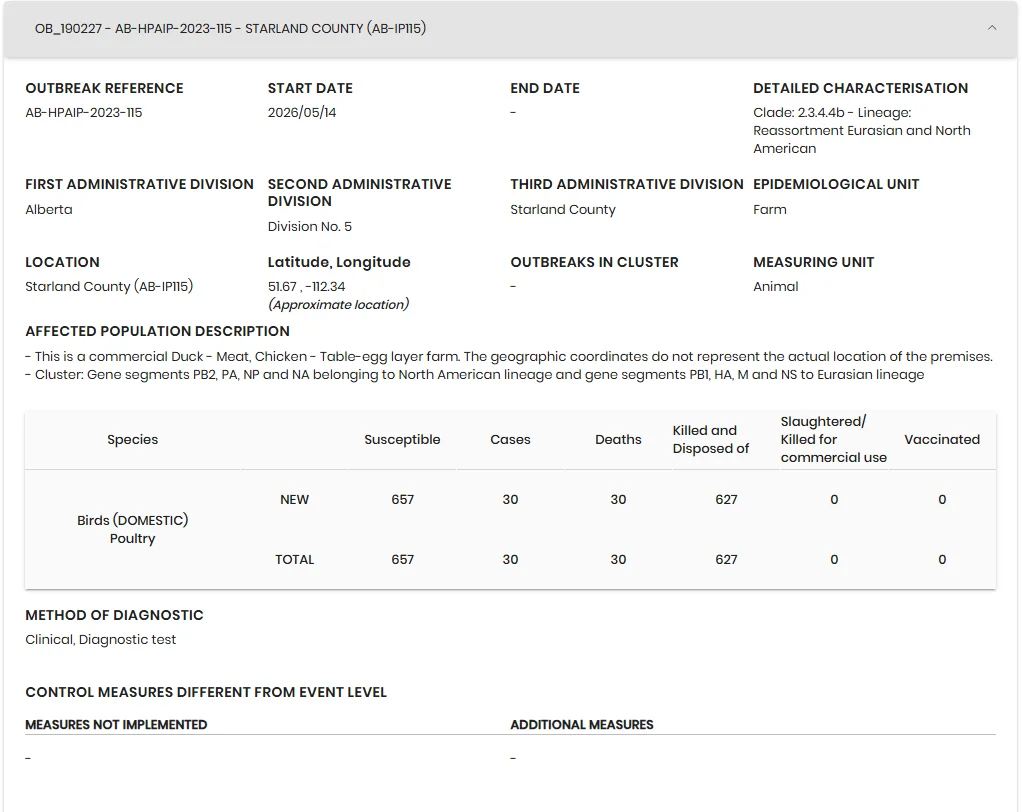Select Cases value 30 in NEW row
Image resolution: width=1022 pixels, height=812 pixels.
coord(510,500)
